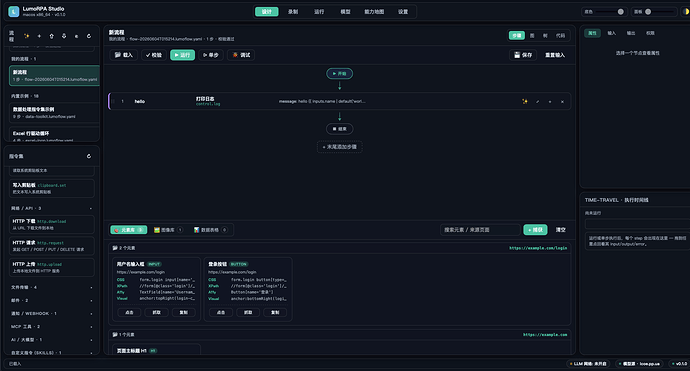Refresh the 指令集 panel
The height and width of the screenshot is (371, 690).
(x=89, y=156)
